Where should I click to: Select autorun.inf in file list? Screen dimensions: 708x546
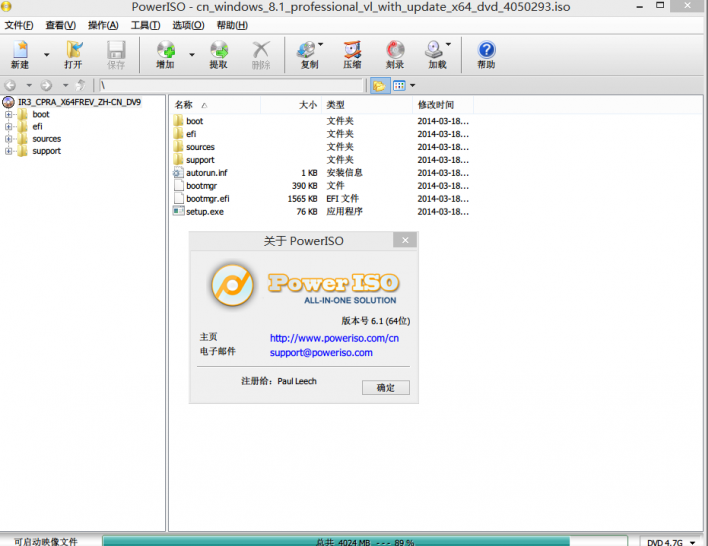(x=207, y=173)
